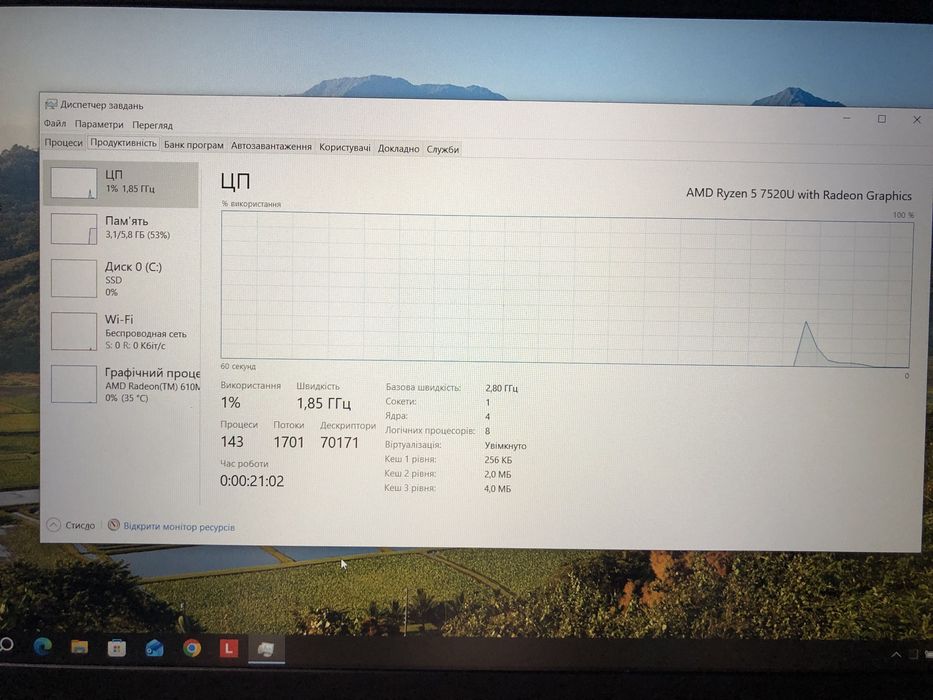Click AMD Ryzen 5 7520U processor name
933x700 pixels.
tap(799, 195)
